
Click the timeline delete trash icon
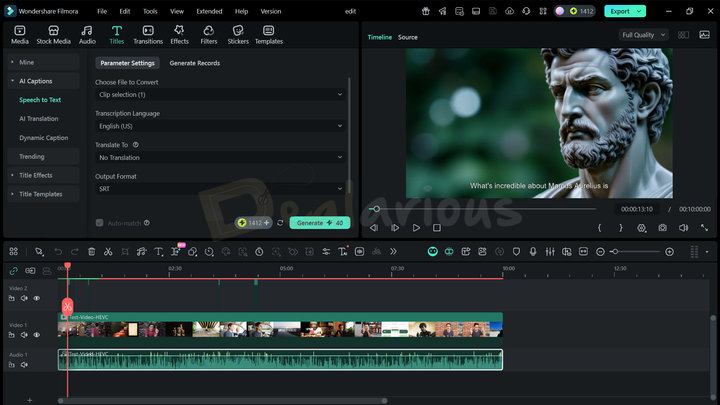92,252
